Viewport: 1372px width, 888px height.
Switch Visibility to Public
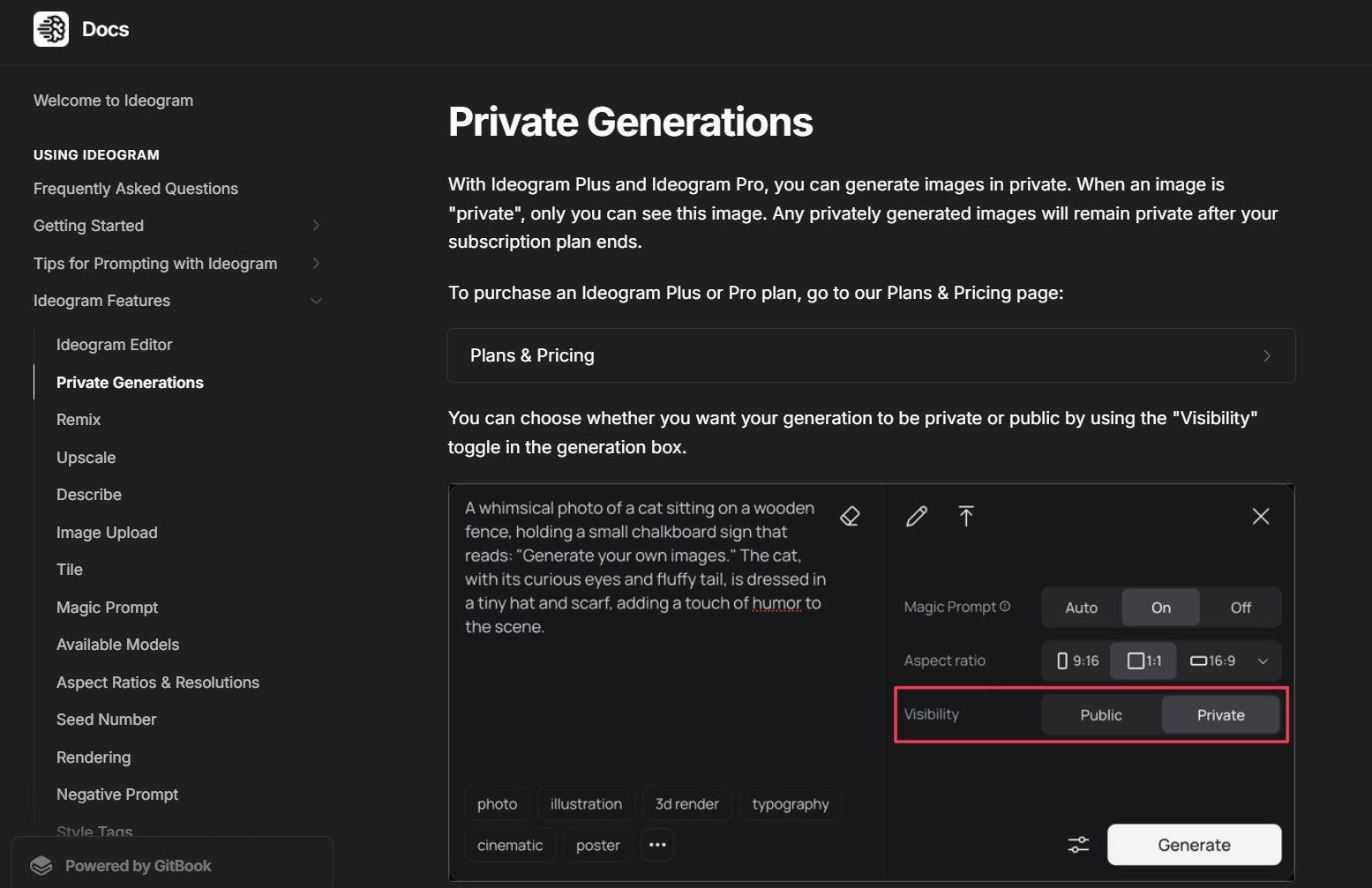point(1100,714)
